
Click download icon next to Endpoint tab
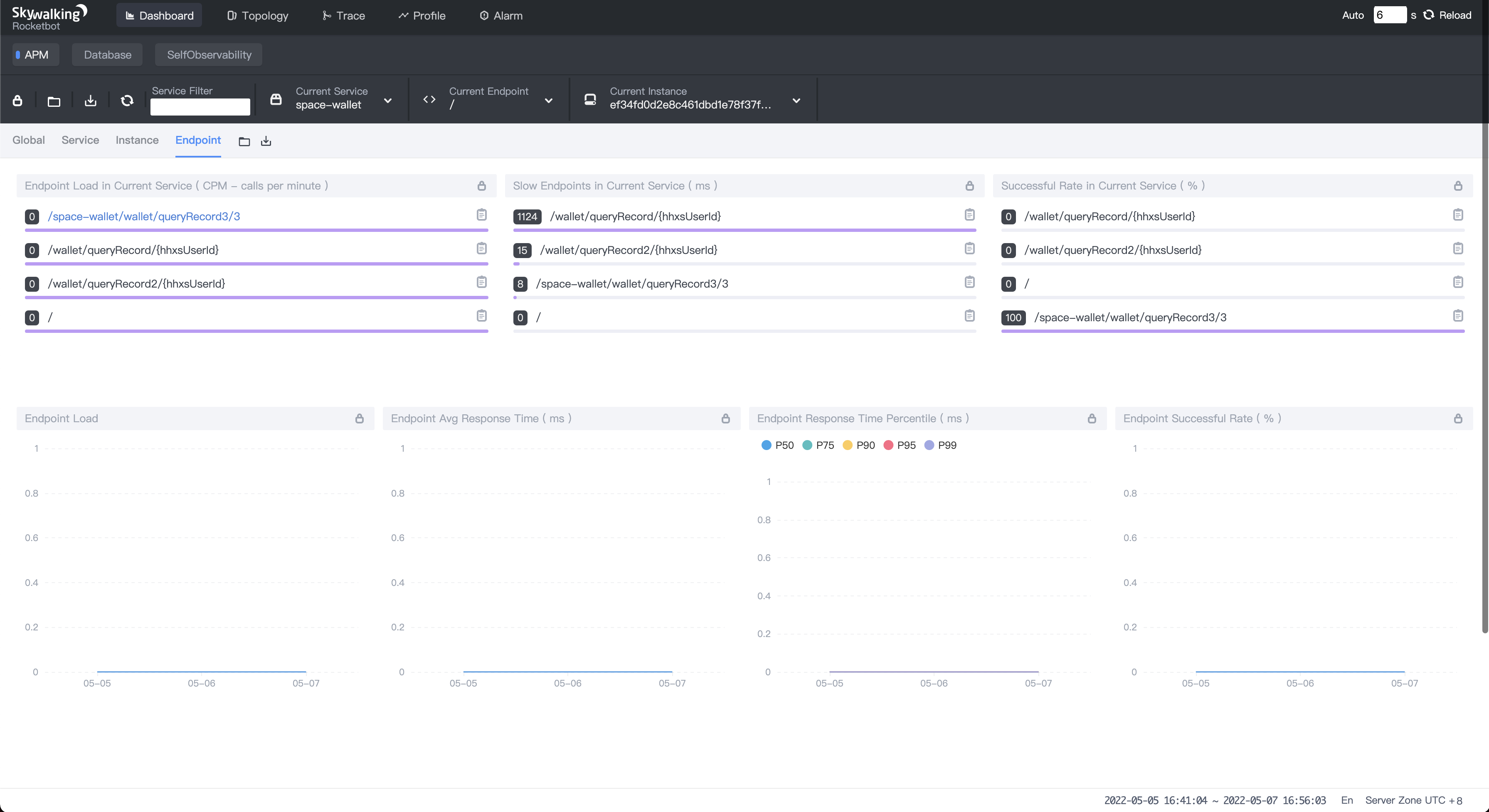tap(266, 141)
